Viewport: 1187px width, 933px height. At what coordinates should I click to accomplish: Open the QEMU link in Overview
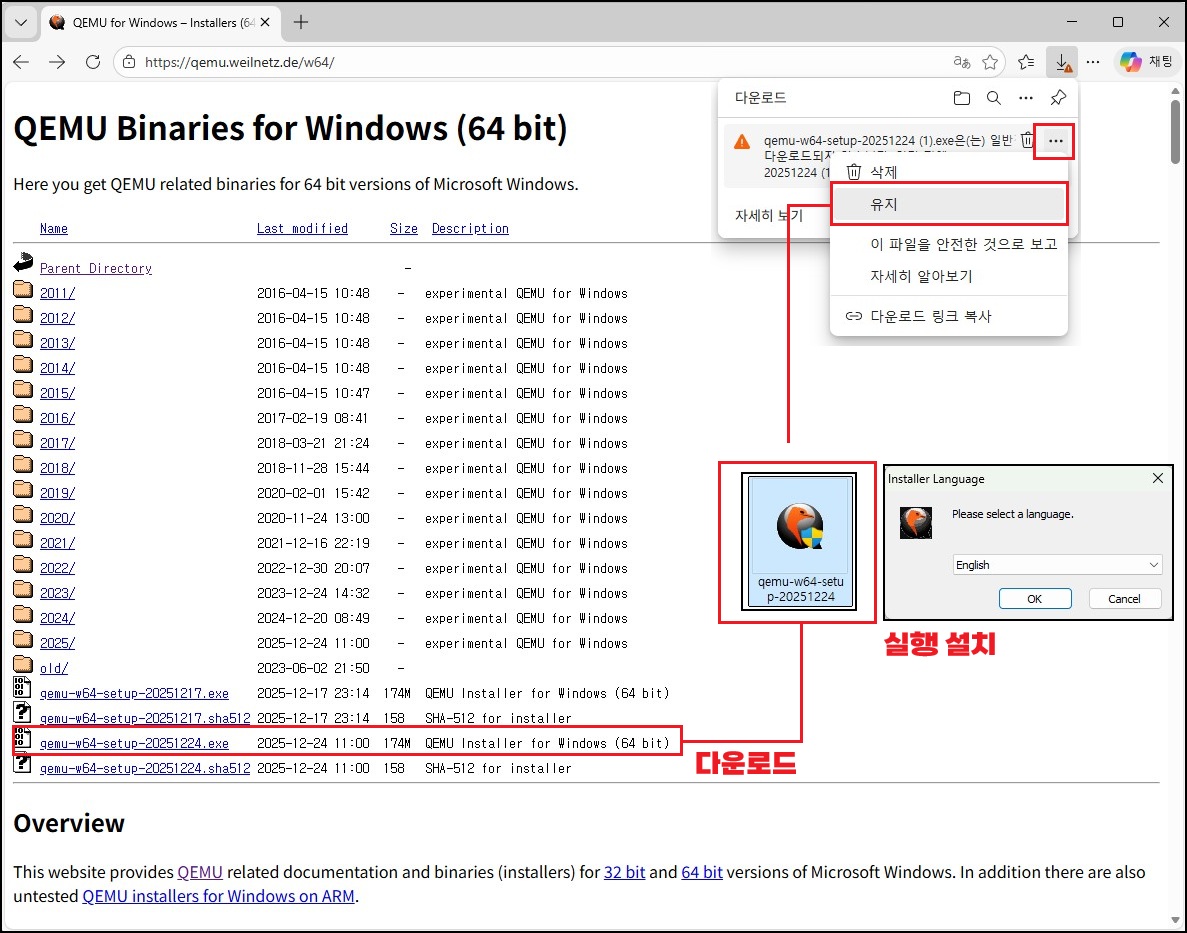(x=200, y=872)
